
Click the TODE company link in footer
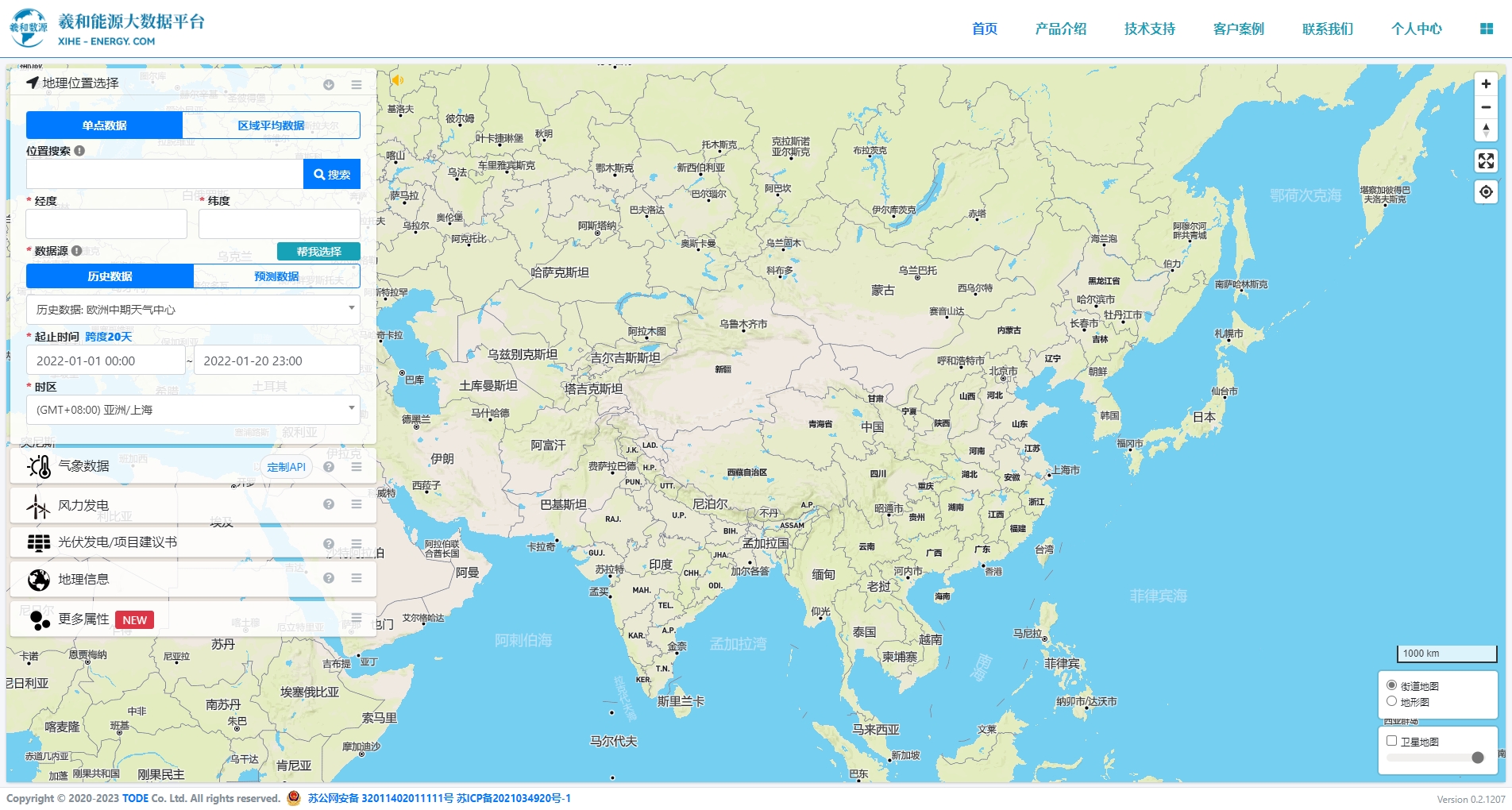(136, 798)
